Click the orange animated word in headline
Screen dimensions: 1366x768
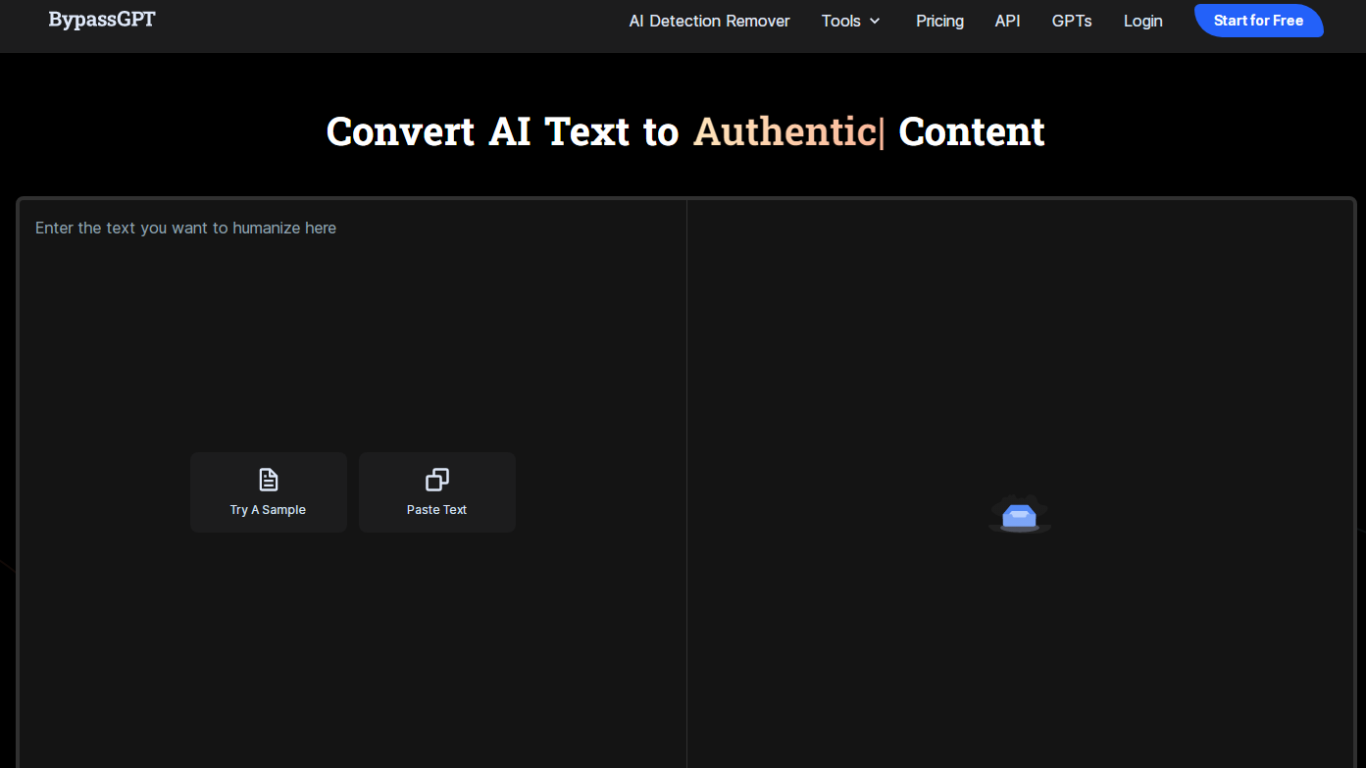click(x=784, y=132)
